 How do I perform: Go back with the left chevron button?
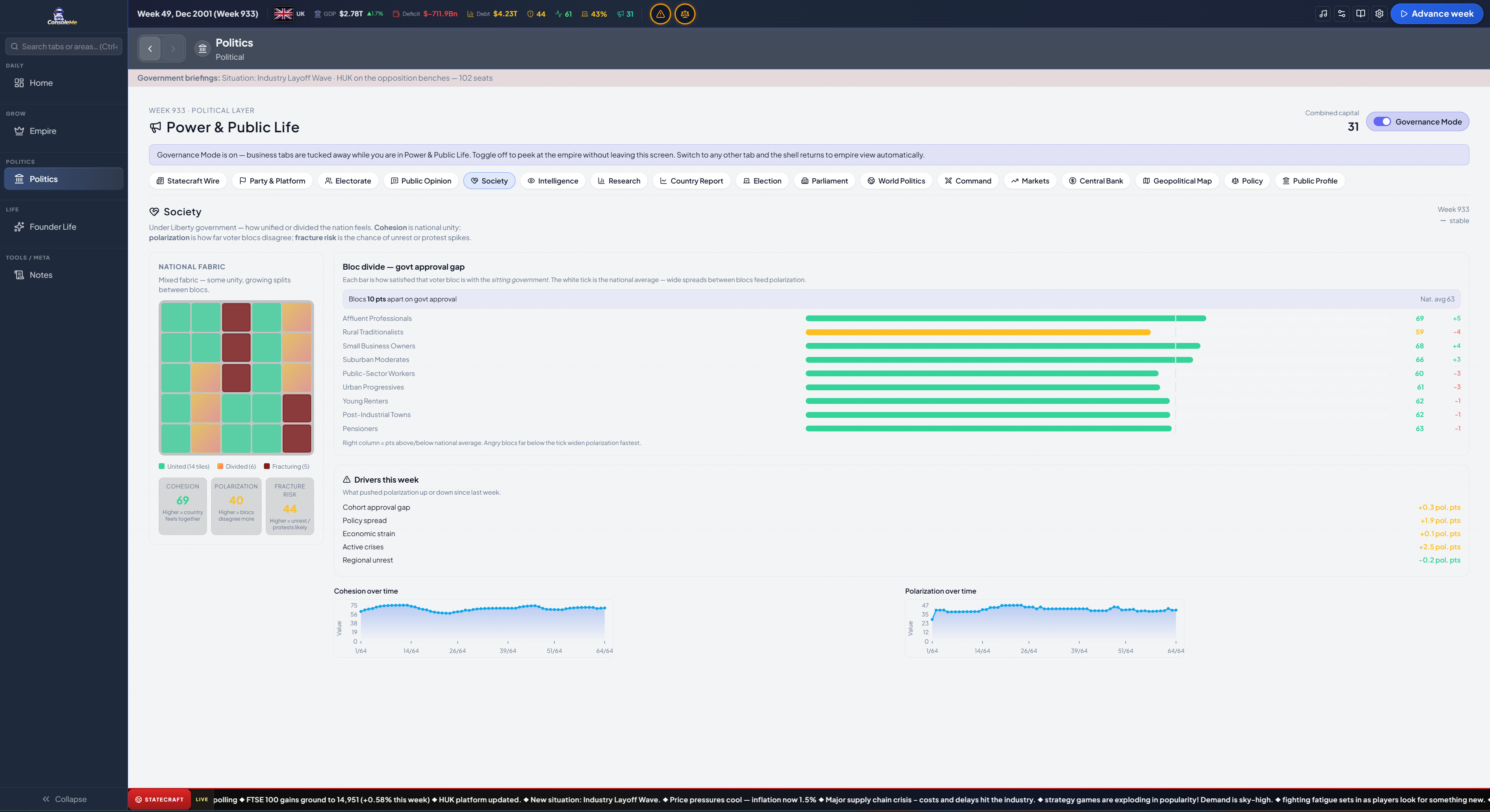[150, 48]
